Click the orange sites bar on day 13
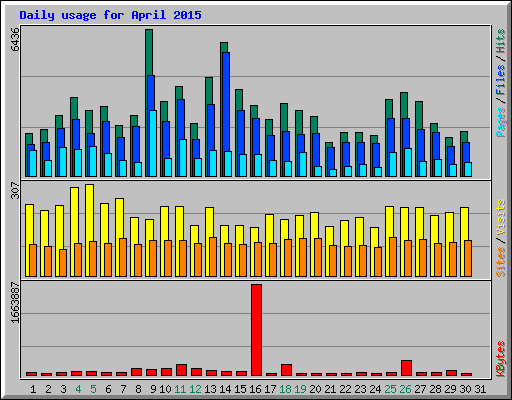The image size is (512, 400). click(213, 257)
